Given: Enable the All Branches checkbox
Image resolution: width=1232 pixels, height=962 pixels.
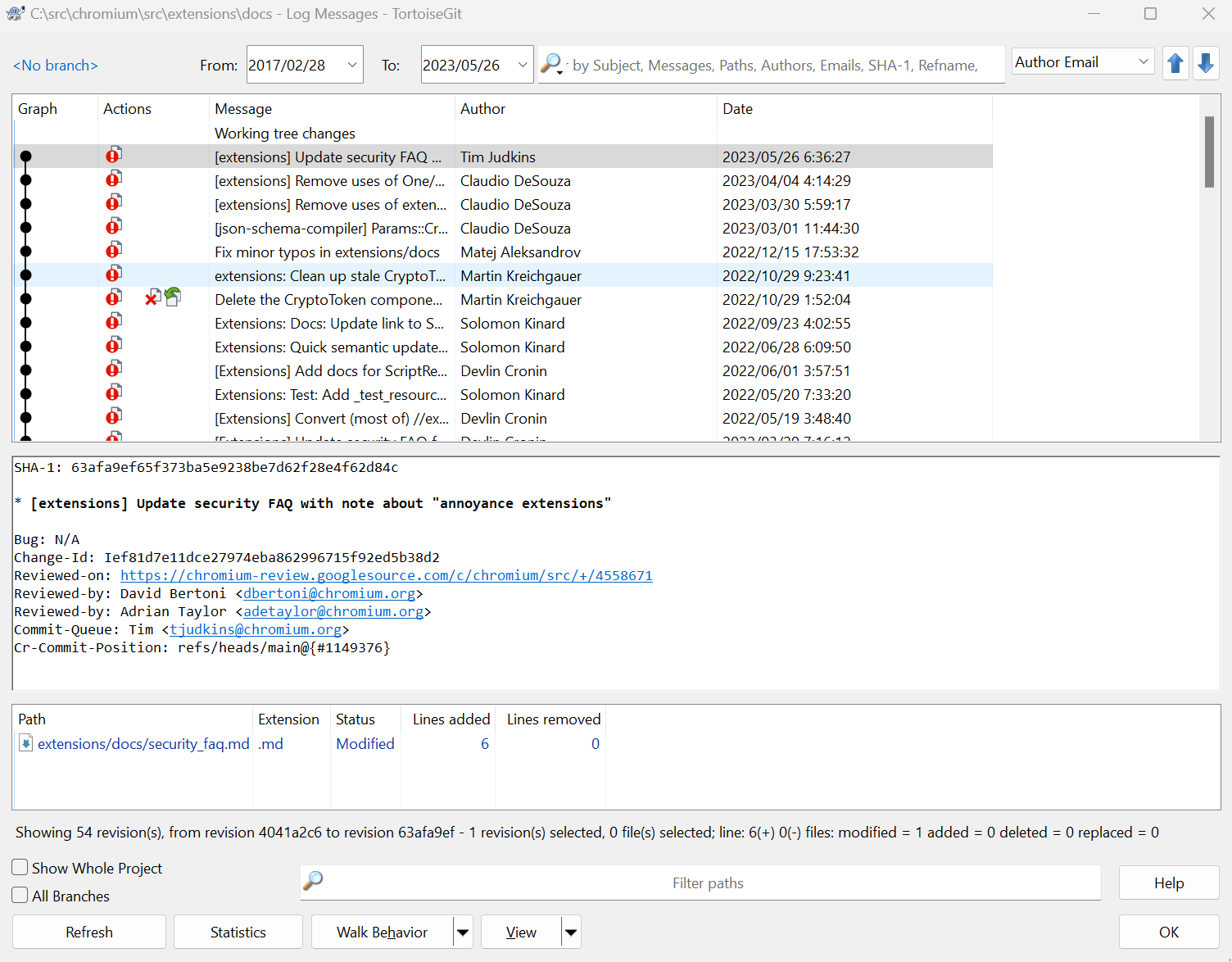Looking at the screenshot, I should click(x=19, y=896).
